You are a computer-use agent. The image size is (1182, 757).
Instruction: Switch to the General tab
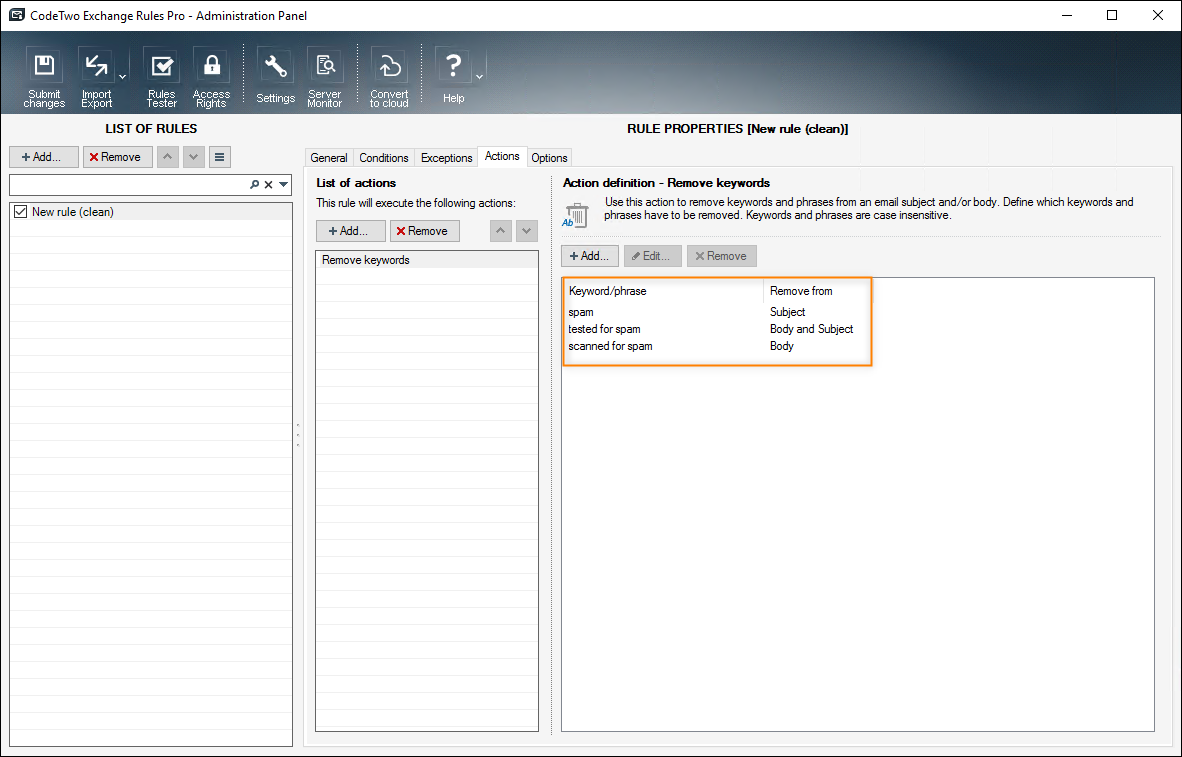coord(329,158)
